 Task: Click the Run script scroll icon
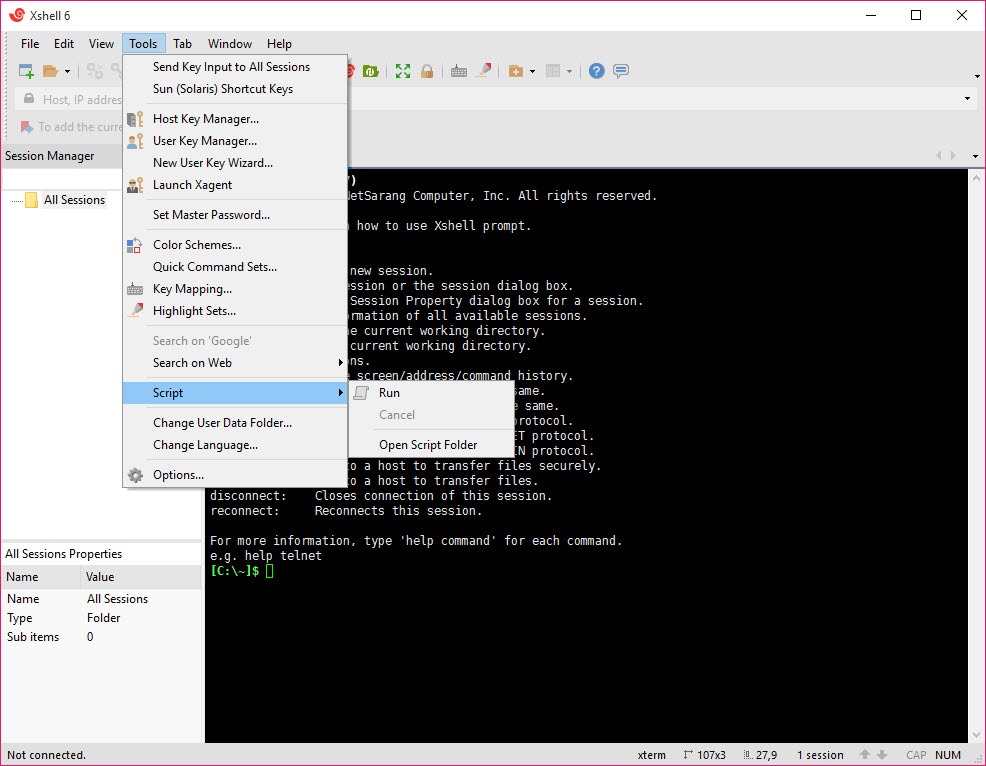pyautogui.click(x=361, y=393)
